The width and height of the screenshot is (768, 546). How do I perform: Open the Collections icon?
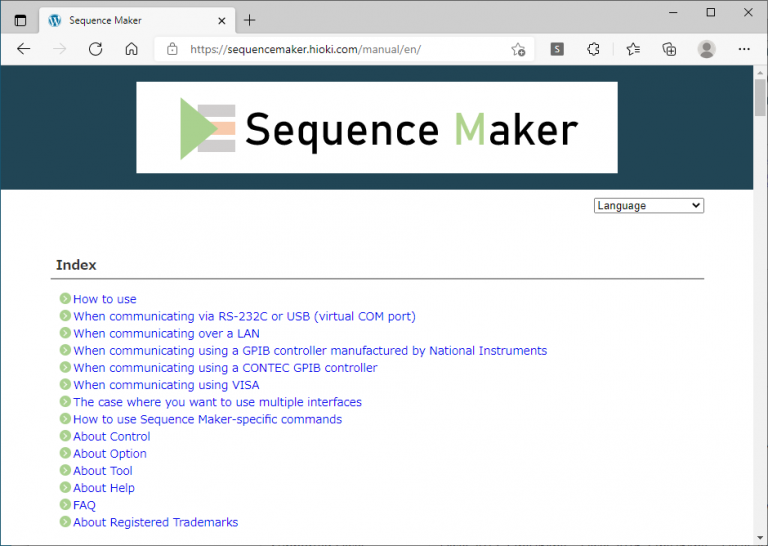(669, 49)
